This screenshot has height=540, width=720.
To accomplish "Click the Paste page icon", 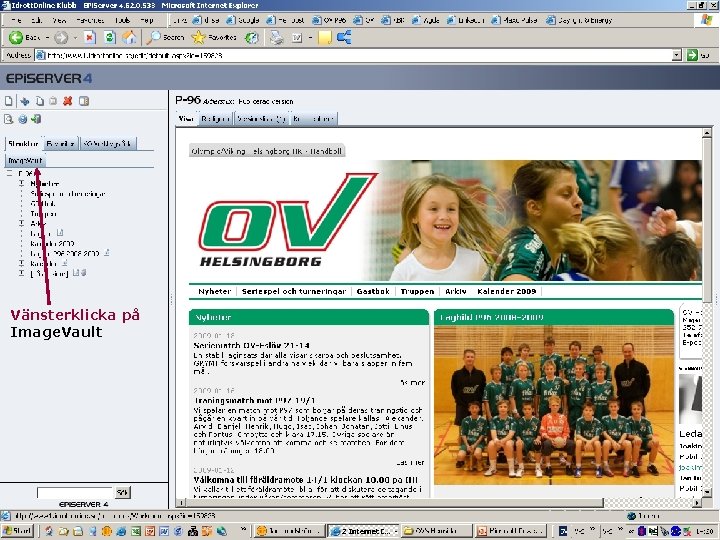I will tap(53, 101).
